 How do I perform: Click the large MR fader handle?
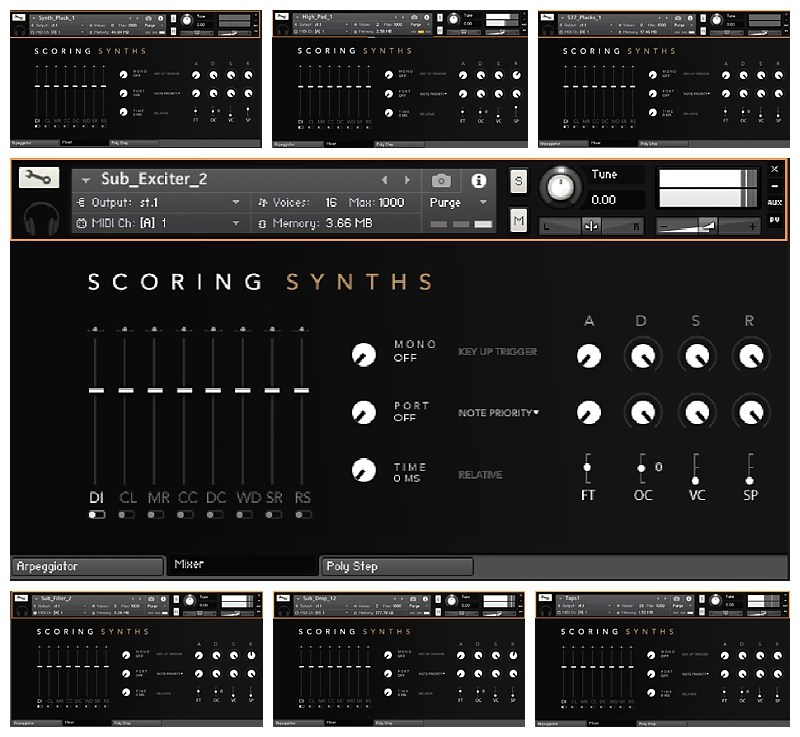(x=155, y=390)
